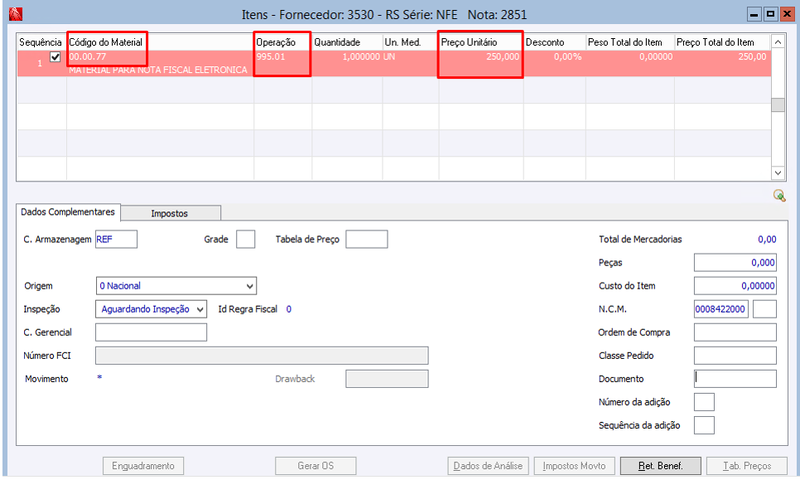Click the Impostos Movto button
800x480 pixels.
(x=574, y=466)
